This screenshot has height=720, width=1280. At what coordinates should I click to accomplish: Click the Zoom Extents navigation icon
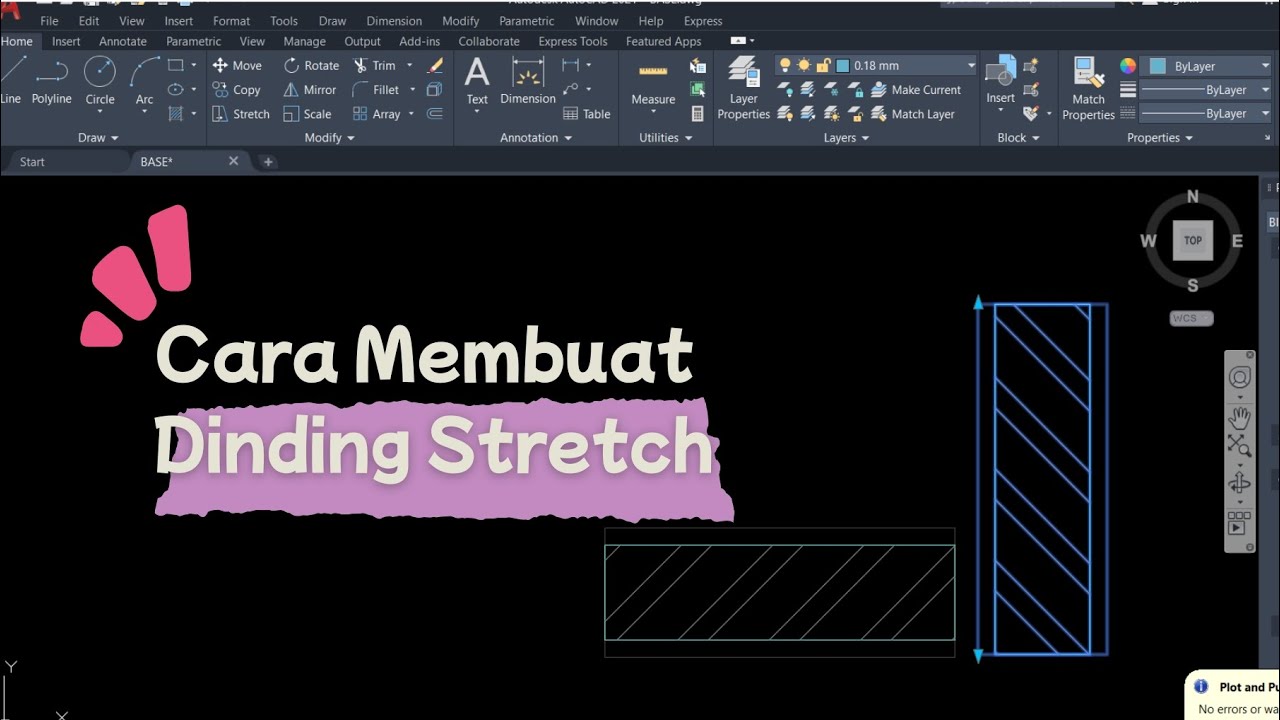[1240, 446]
